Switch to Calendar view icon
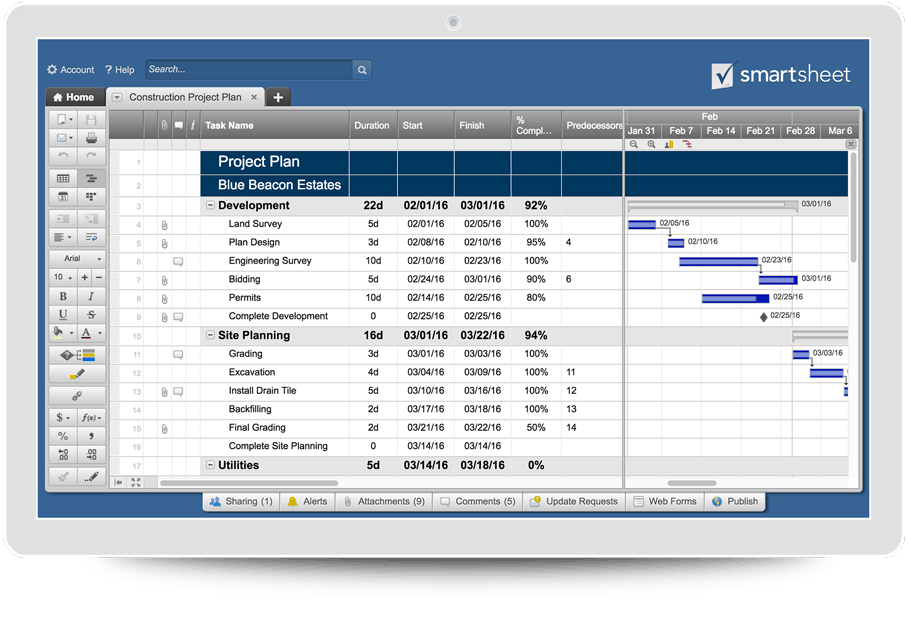This screenshot has width=908, height=640. [63, 197]
